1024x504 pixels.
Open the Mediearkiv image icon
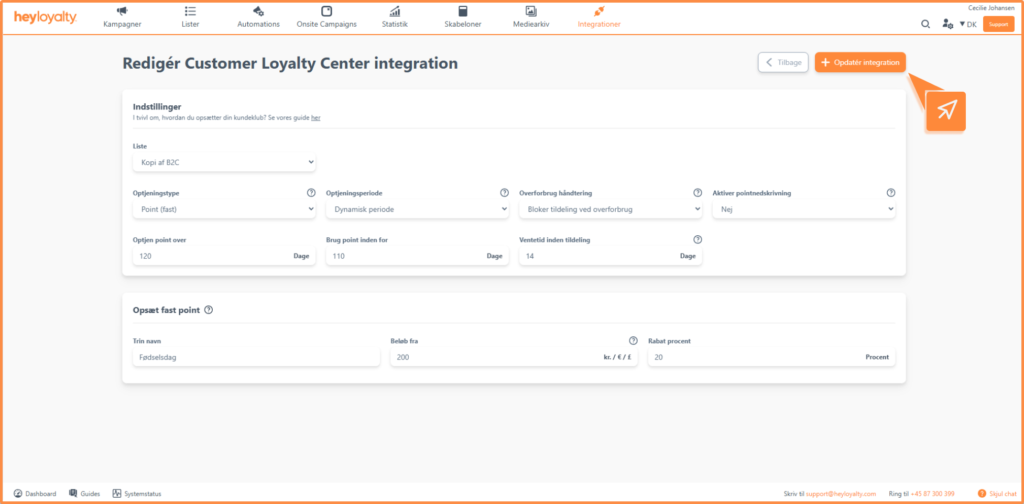click(x=531, y=11)
